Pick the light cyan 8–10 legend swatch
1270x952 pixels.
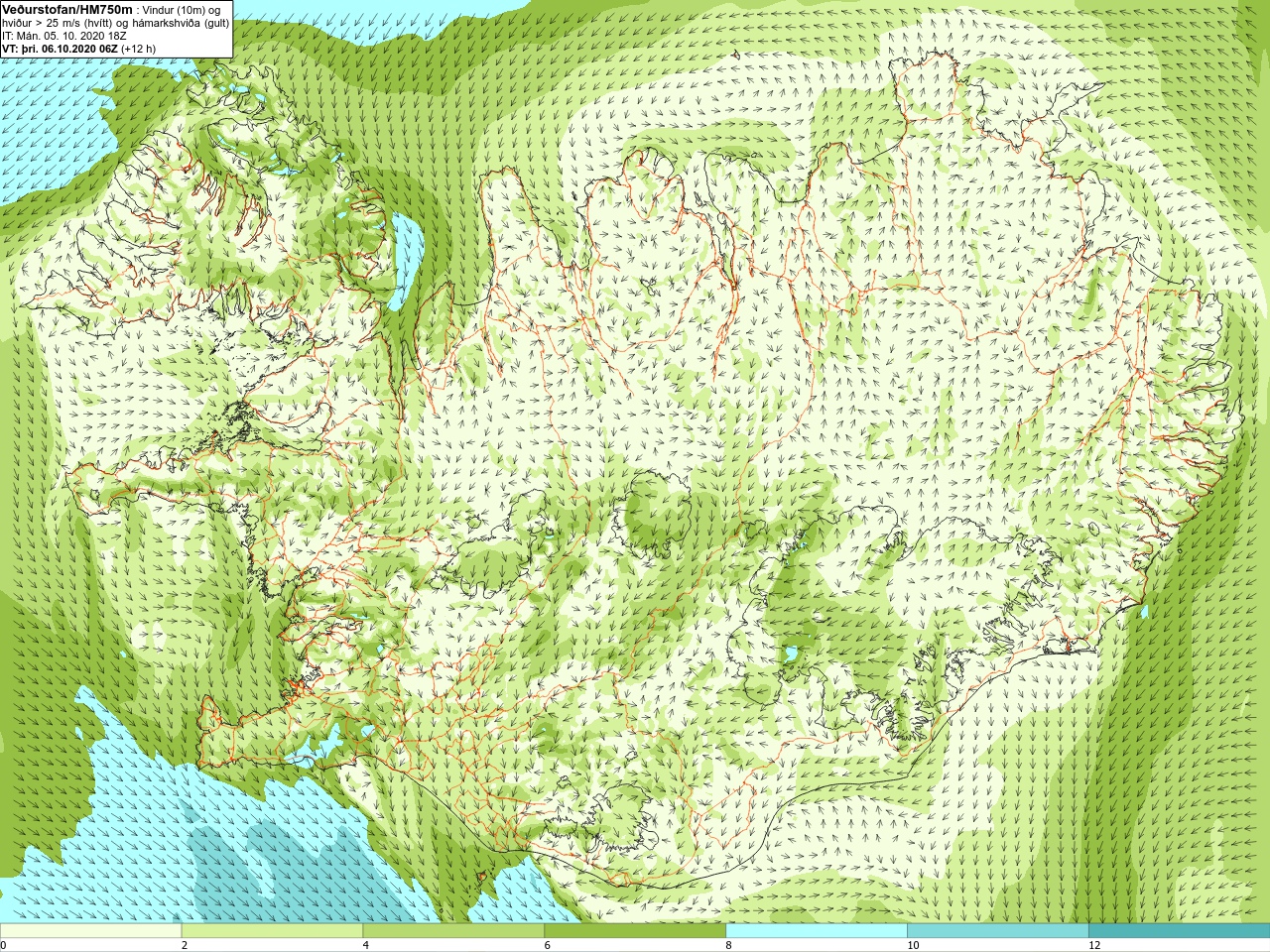pos(817,931)
